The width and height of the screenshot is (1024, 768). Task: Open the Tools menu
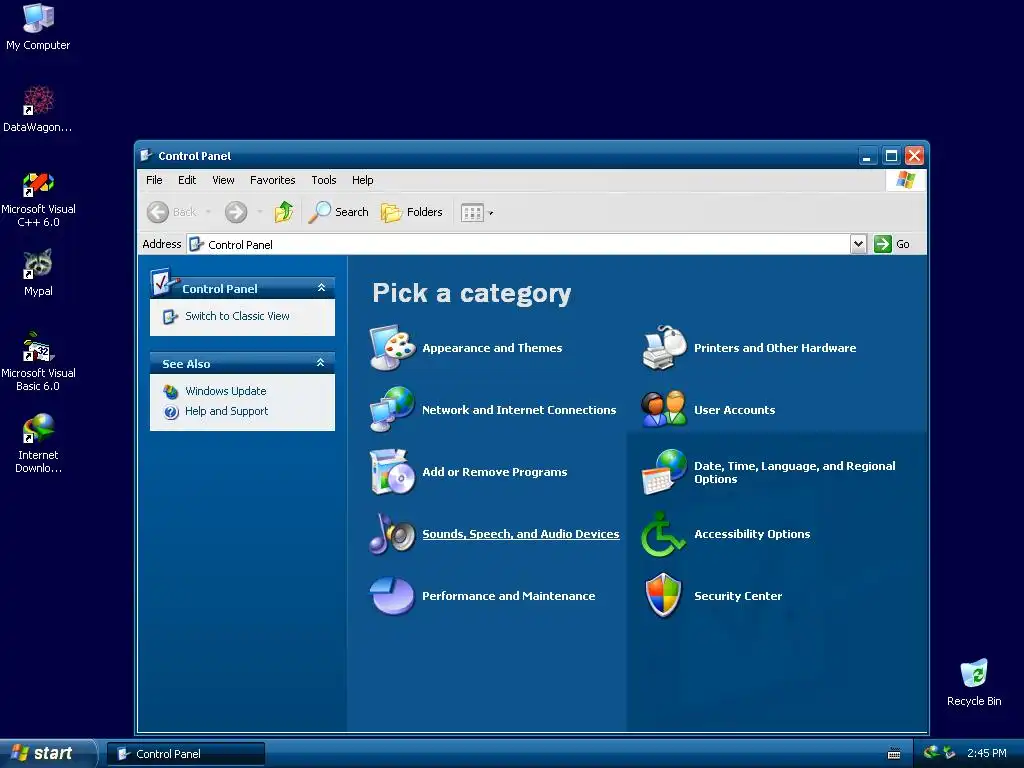[x=323, y=180]
